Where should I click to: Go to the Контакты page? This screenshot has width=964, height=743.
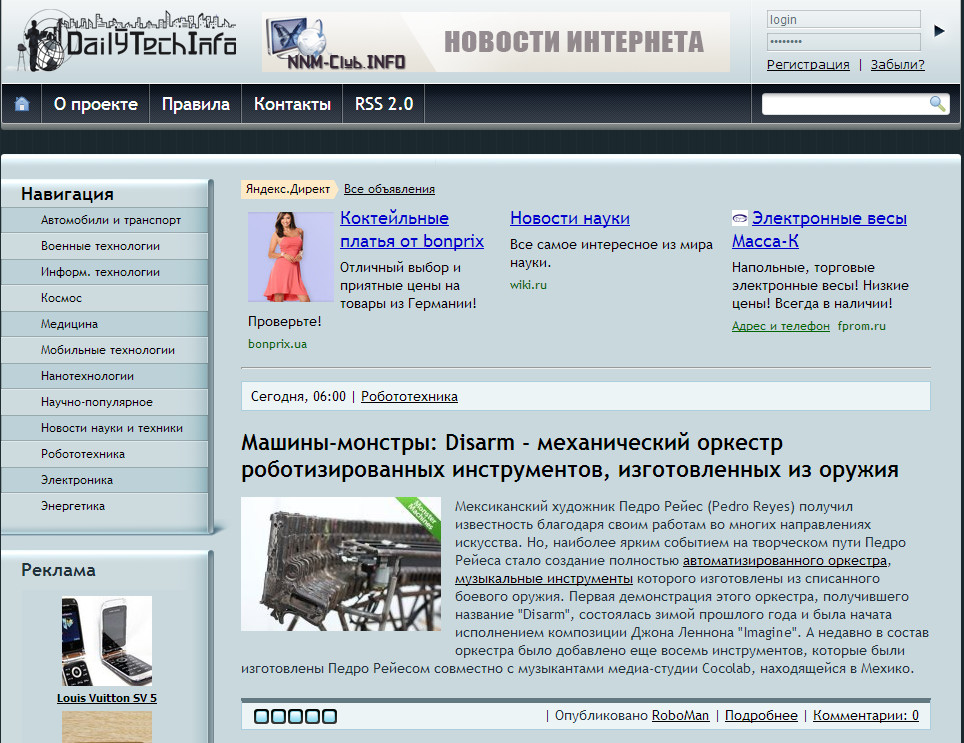click(x=292, y=104)
